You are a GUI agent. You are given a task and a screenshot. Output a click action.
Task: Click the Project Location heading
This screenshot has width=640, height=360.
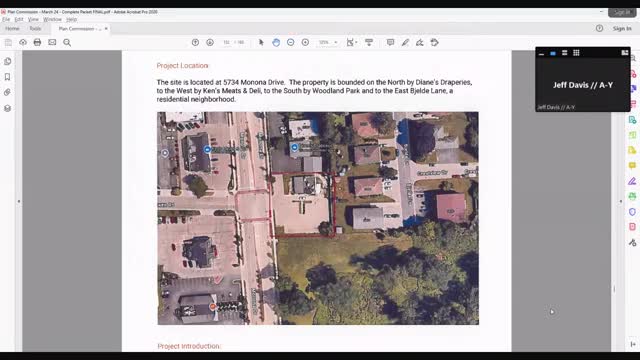pyautogui.click(x=182, y=66)
